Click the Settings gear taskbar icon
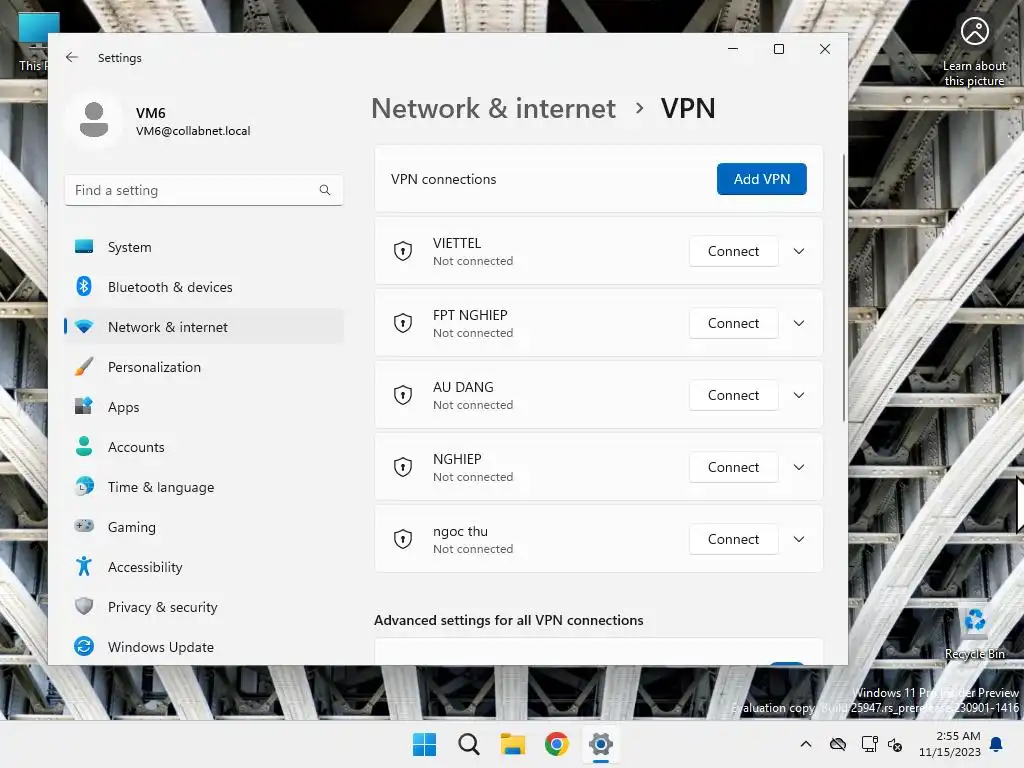 pyautogui.click(x=601, y=744)
